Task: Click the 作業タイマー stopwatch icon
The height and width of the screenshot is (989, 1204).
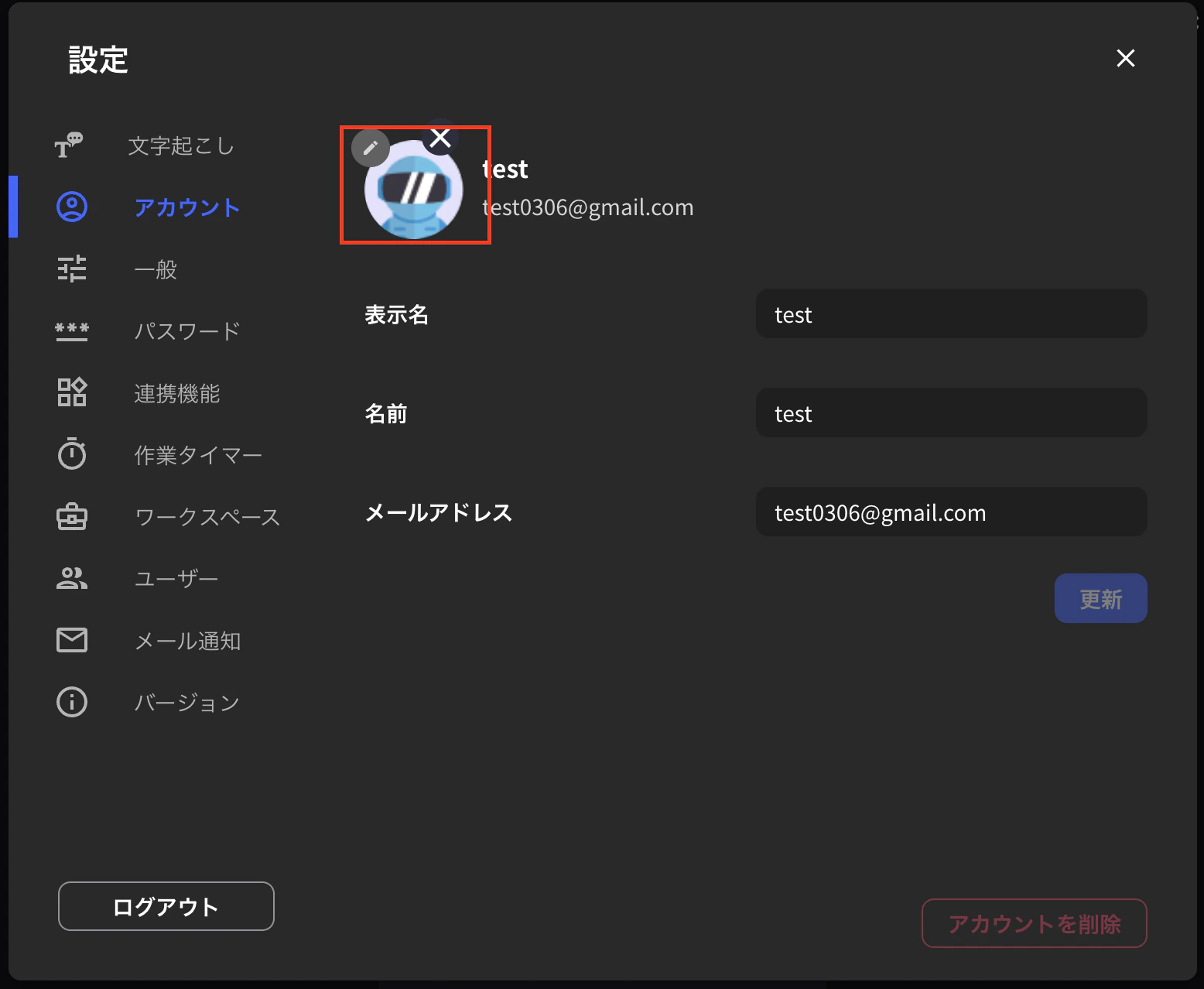Action: (72, 454)
